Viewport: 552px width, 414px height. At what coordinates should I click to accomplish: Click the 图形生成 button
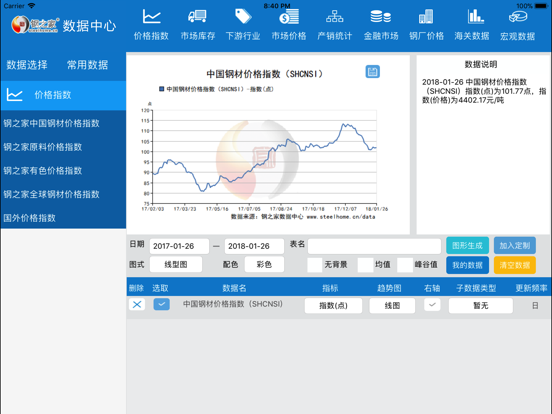point(467,245)
